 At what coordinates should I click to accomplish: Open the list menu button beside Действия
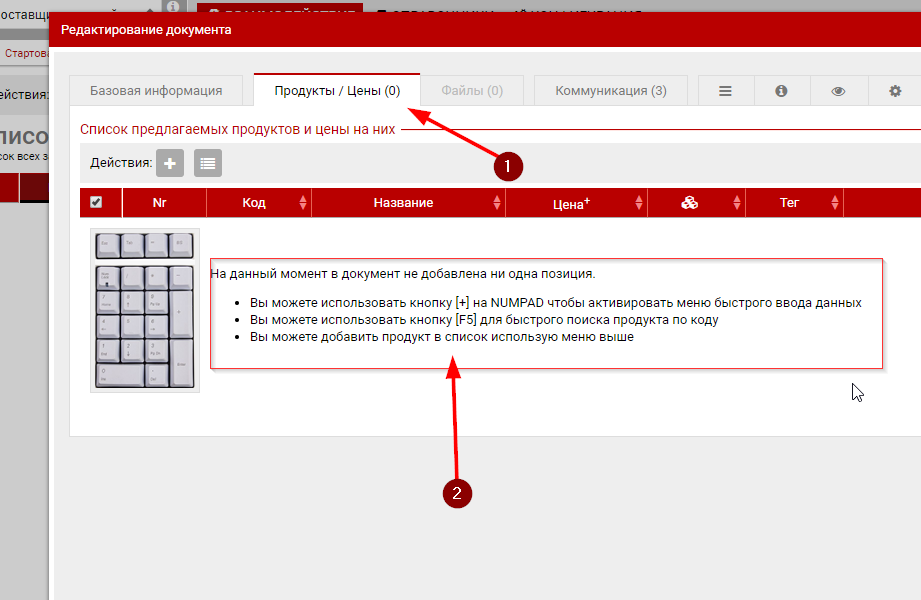pyautogui.click(x=208, y=163)
